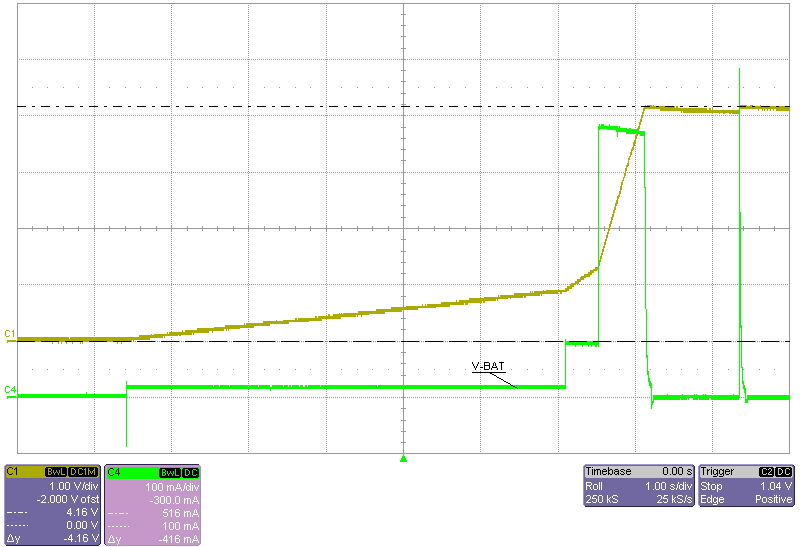Click the DC badge in Trigger box
Viewport: 800px width, 547px height.
[x=784, y=472]
